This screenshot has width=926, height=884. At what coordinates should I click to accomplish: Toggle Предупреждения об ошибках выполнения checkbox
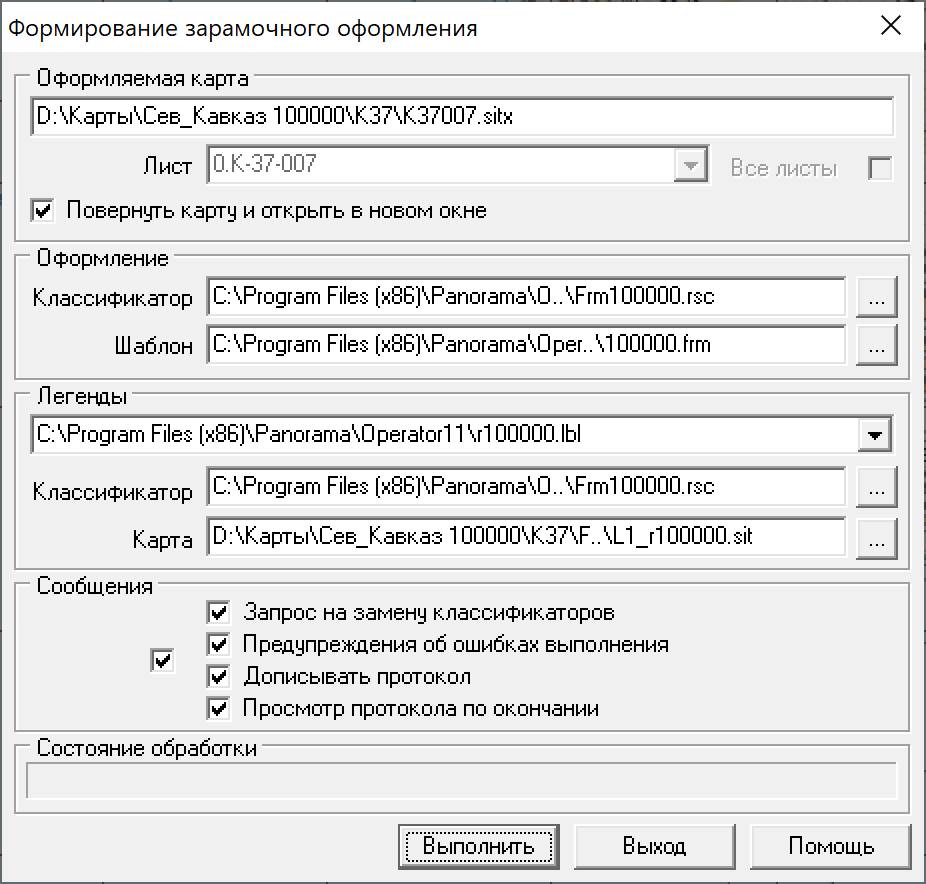pyautogui.click(x=218, y=644)
